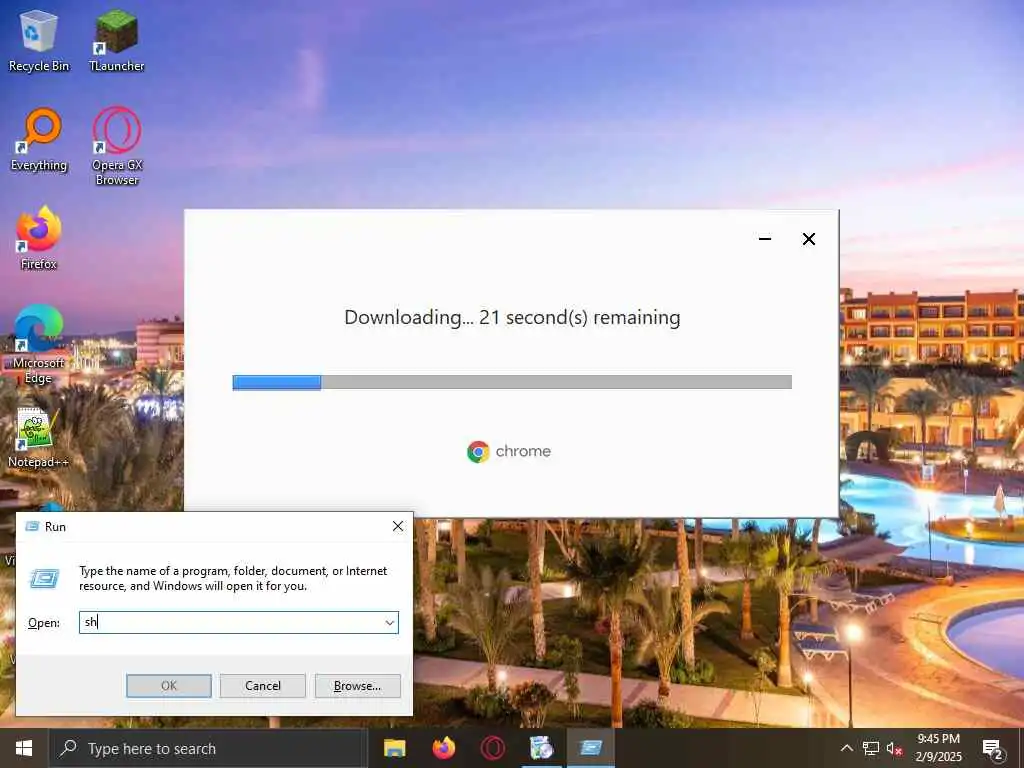Expand the Open field dropdown in Run
1024x768 pixels.
coord(390,622)
